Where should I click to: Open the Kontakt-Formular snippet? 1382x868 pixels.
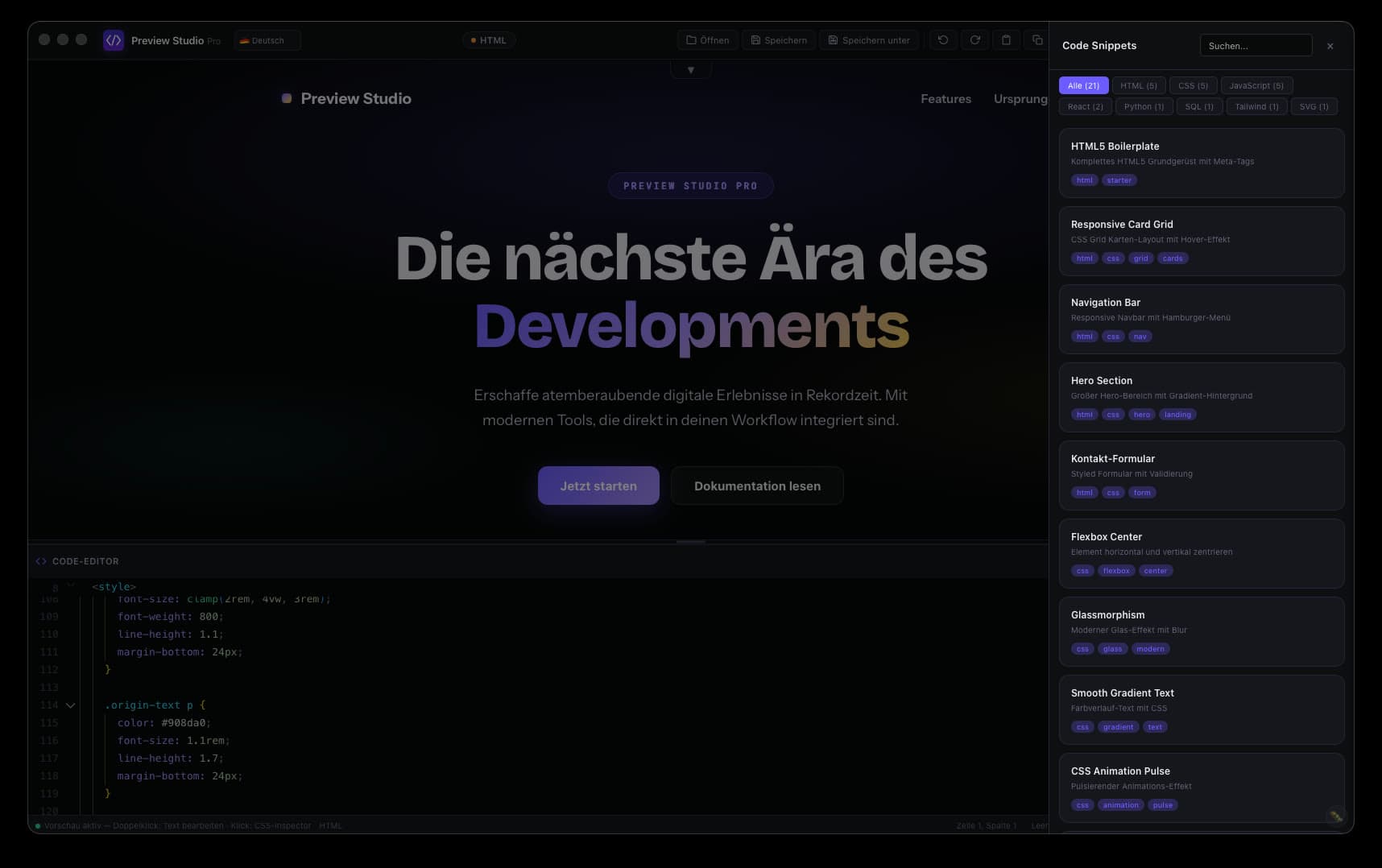click(1202, 475)
